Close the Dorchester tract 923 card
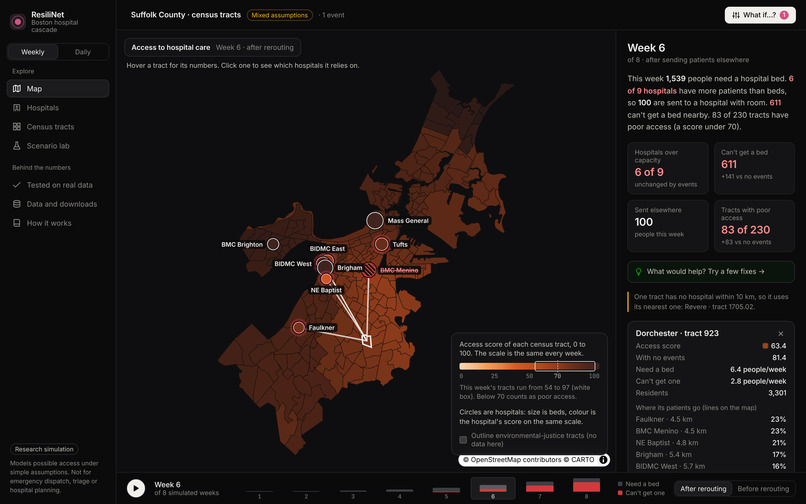Viewport: 806px width, 504px height. [x=781, y=333]
